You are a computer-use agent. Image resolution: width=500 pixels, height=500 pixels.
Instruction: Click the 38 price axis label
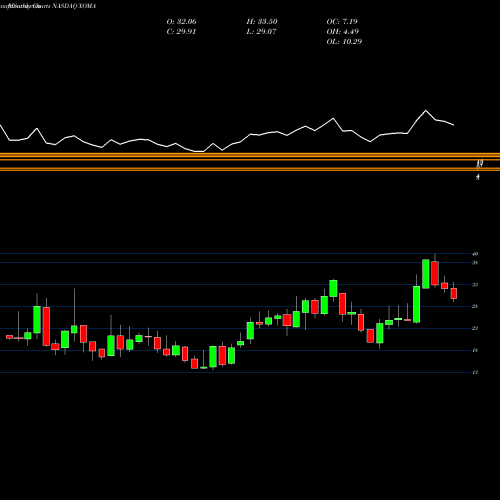(x=475, y=263)
